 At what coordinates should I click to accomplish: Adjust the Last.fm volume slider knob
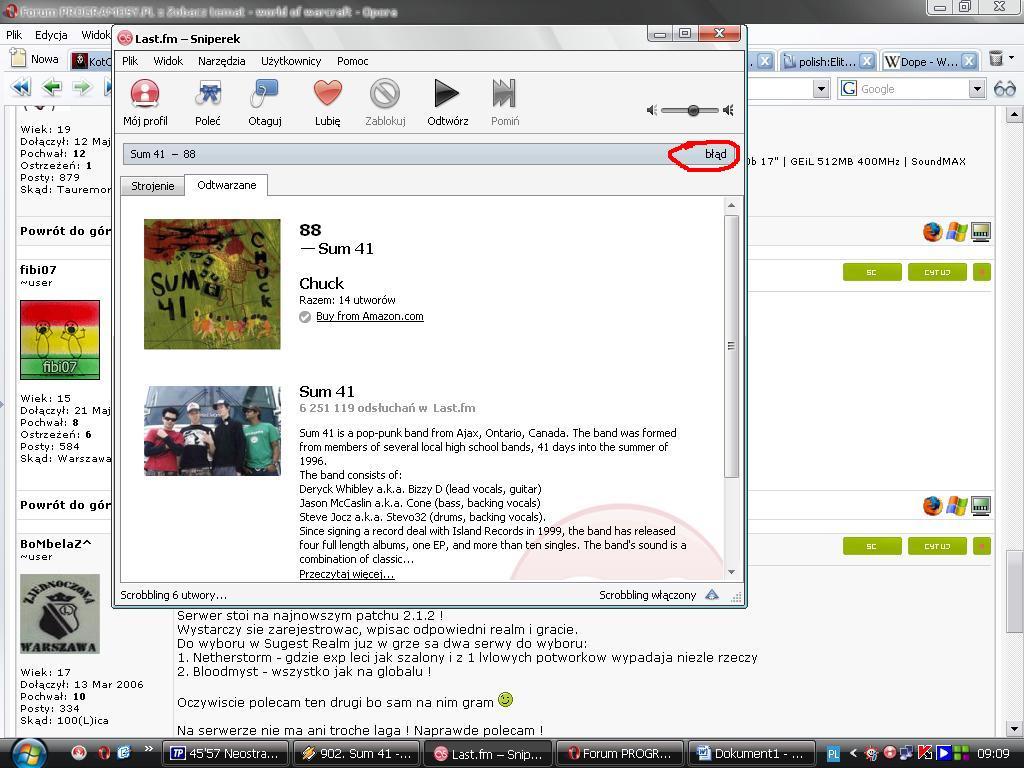[x=693, y=110]
